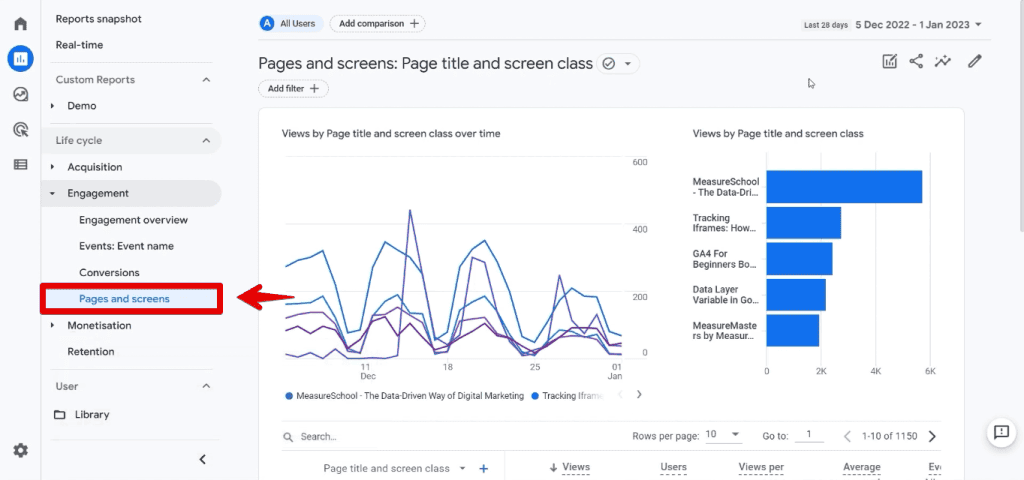Open Engagement overview report

(x=133, y=220)
